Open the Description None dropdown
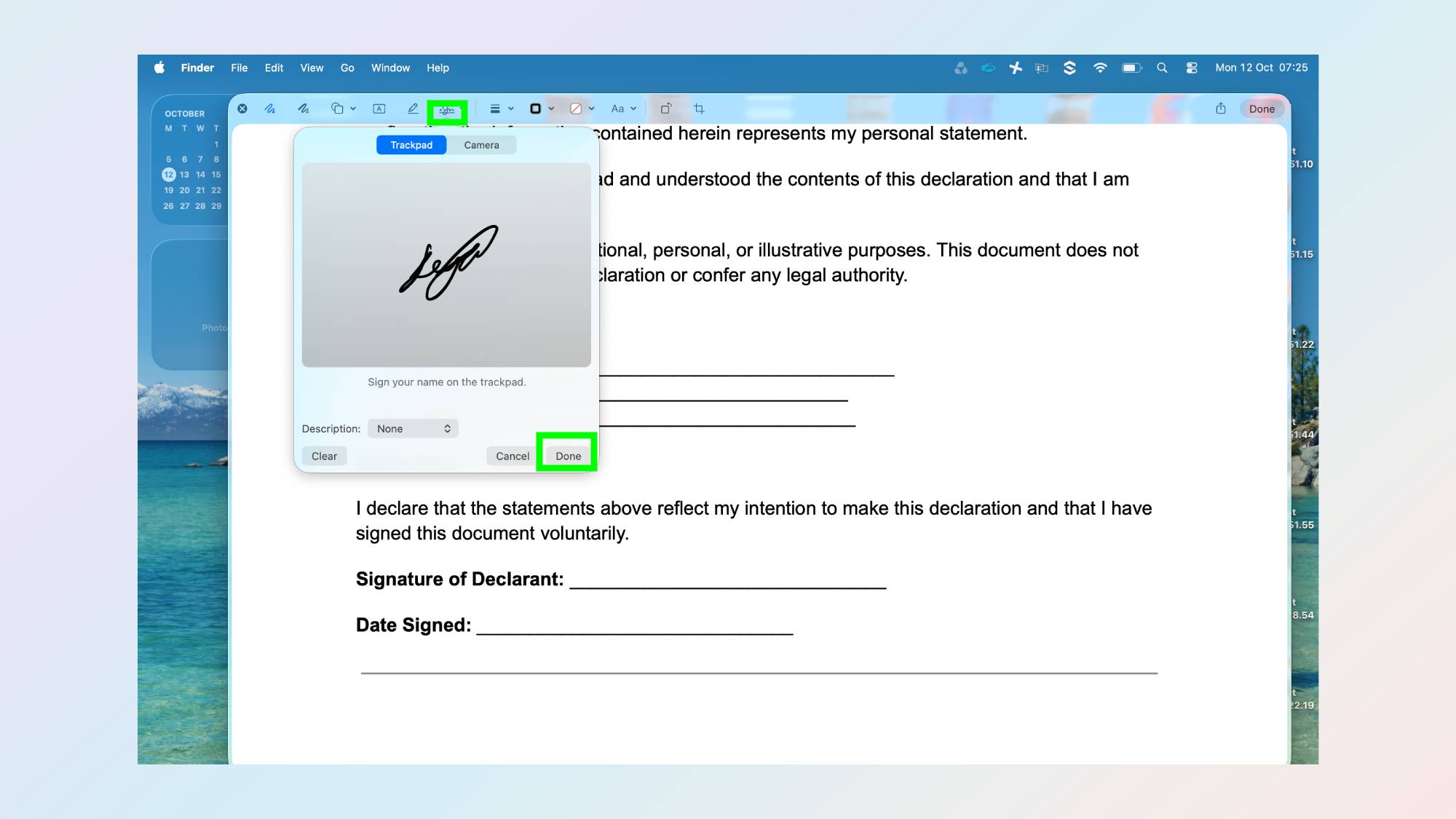1456x819 pixels. 413,429
